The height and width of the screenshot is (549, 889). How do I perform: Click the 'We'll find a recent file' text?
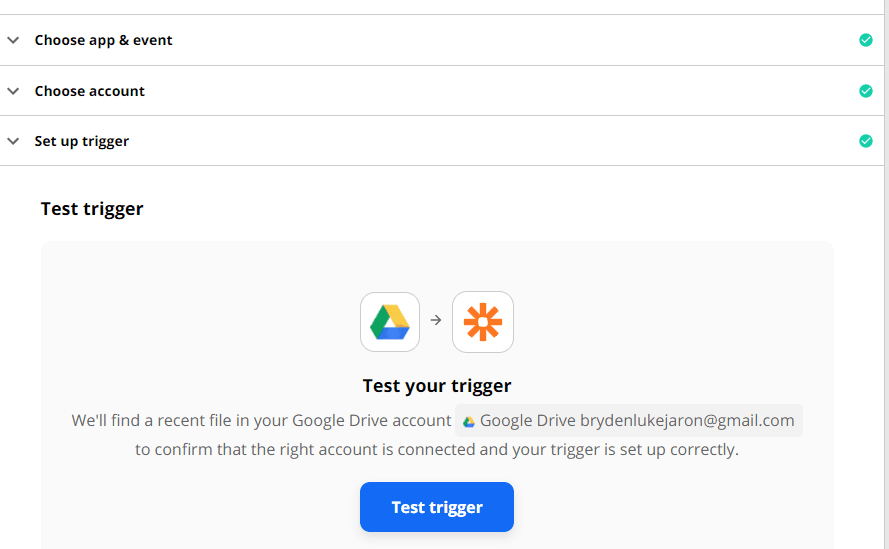[x=261, y=421]
